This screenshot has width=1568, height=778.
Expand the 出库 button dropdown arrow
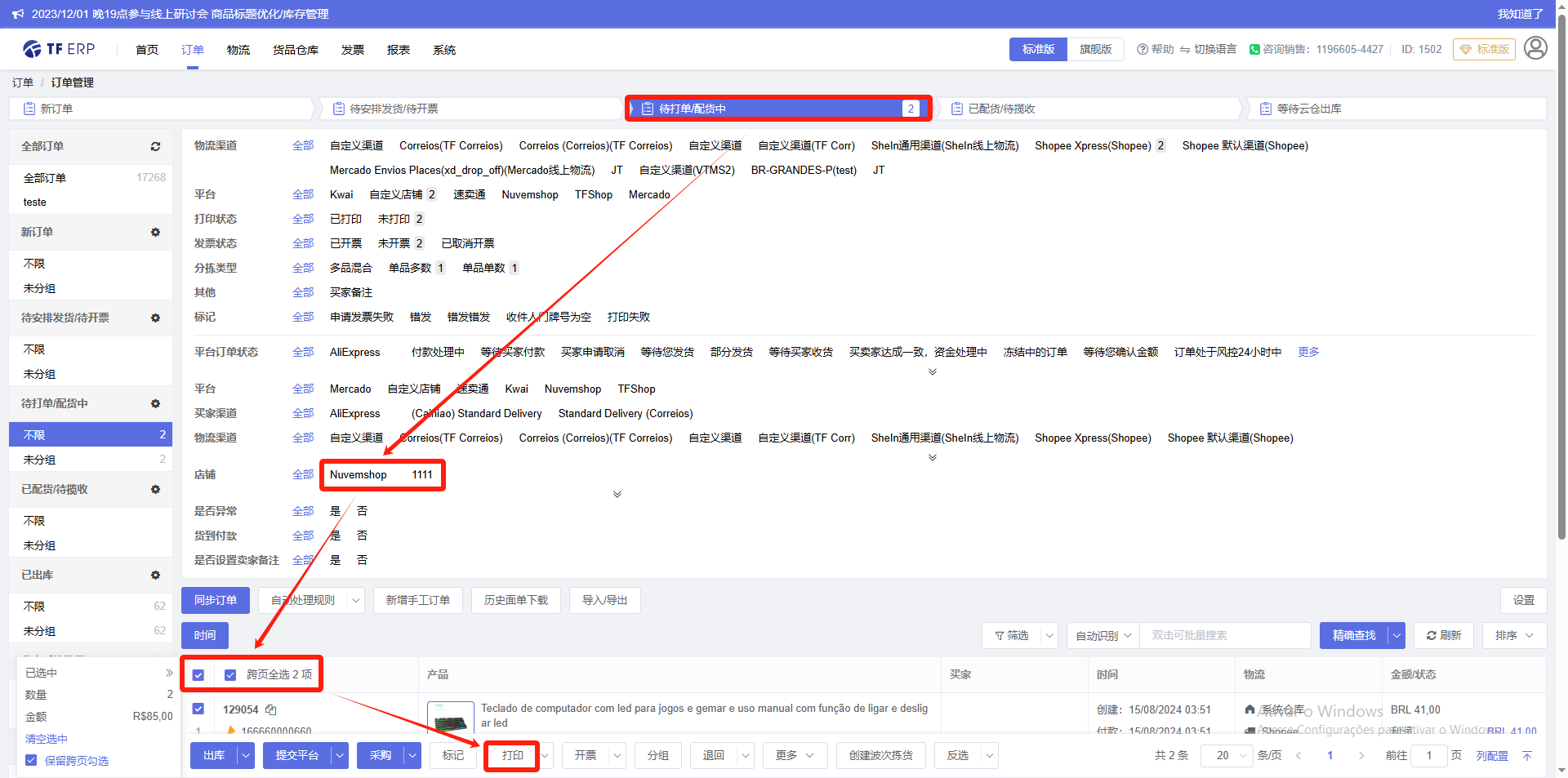pos(246,755)
